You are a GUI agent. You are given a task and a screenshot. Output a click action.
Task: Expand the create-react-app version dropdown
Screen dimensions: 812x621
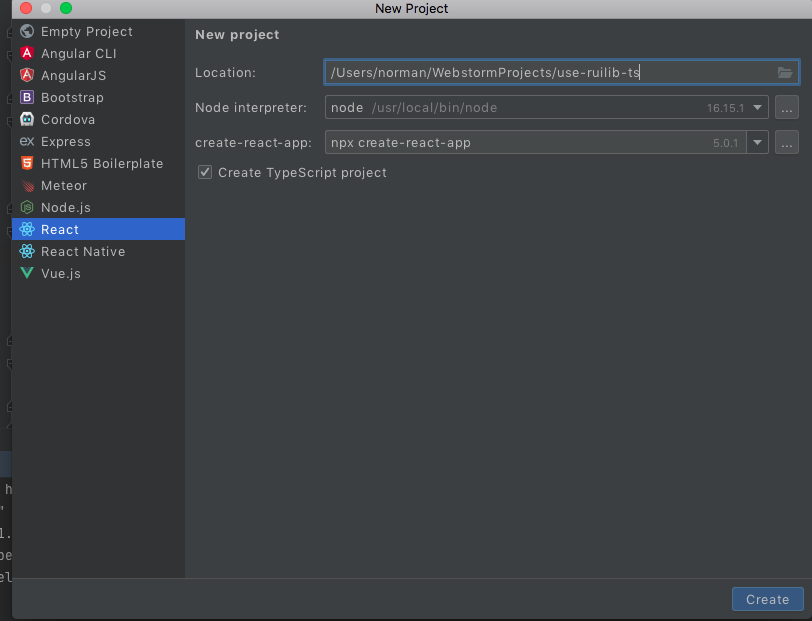[757, 142]
